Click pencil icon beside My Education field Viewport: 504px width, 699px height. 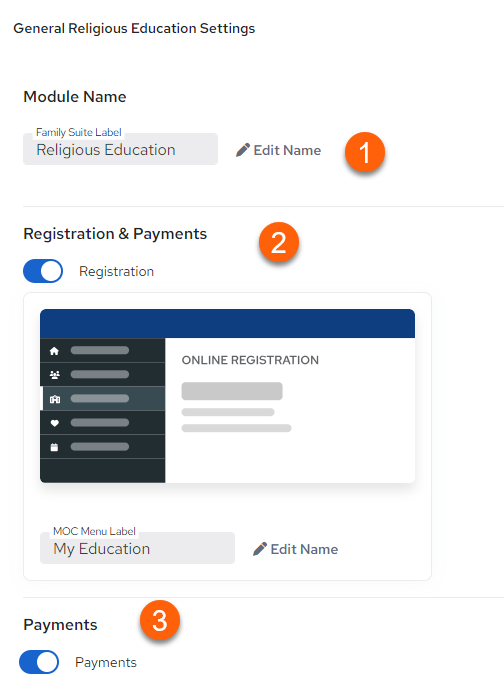(x=260, y=549)
